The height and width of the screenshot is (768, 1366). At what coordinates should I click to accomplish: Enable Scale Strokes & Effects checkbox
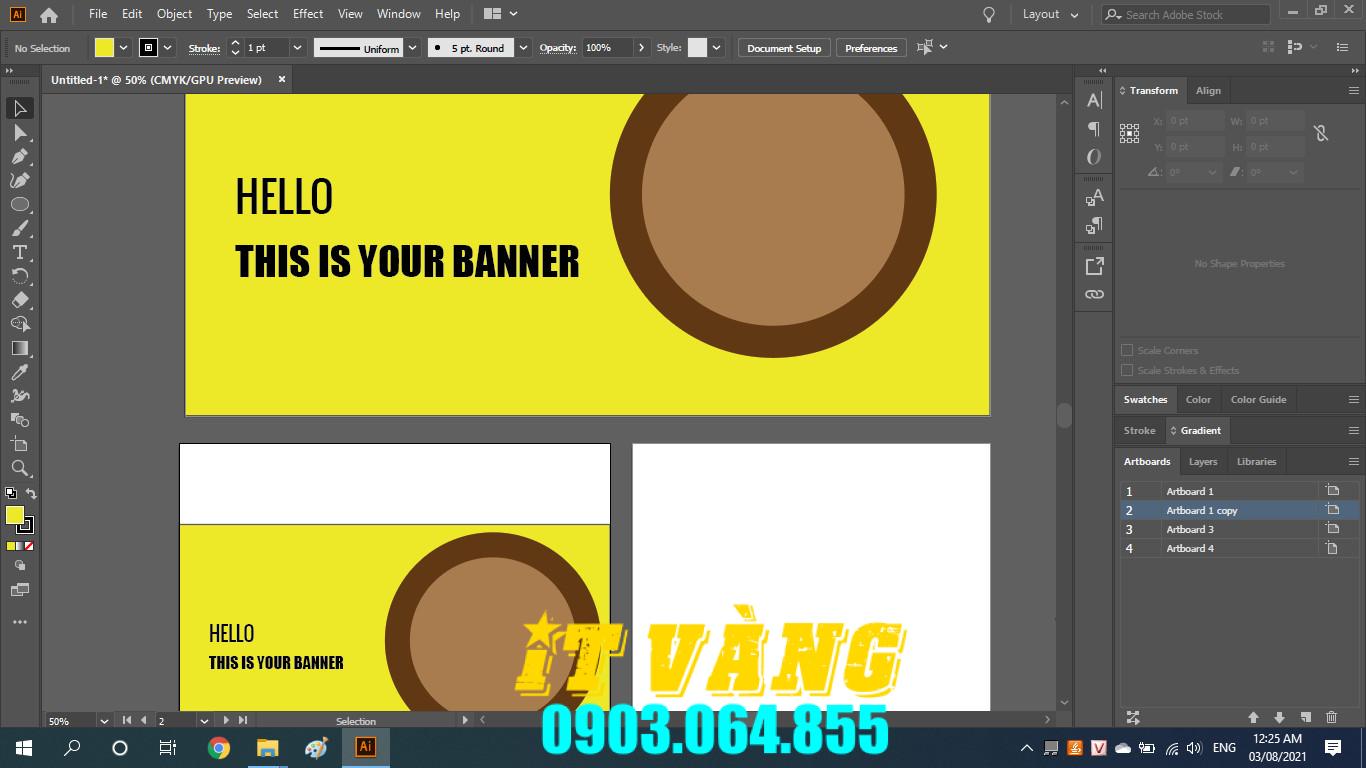1127,370
